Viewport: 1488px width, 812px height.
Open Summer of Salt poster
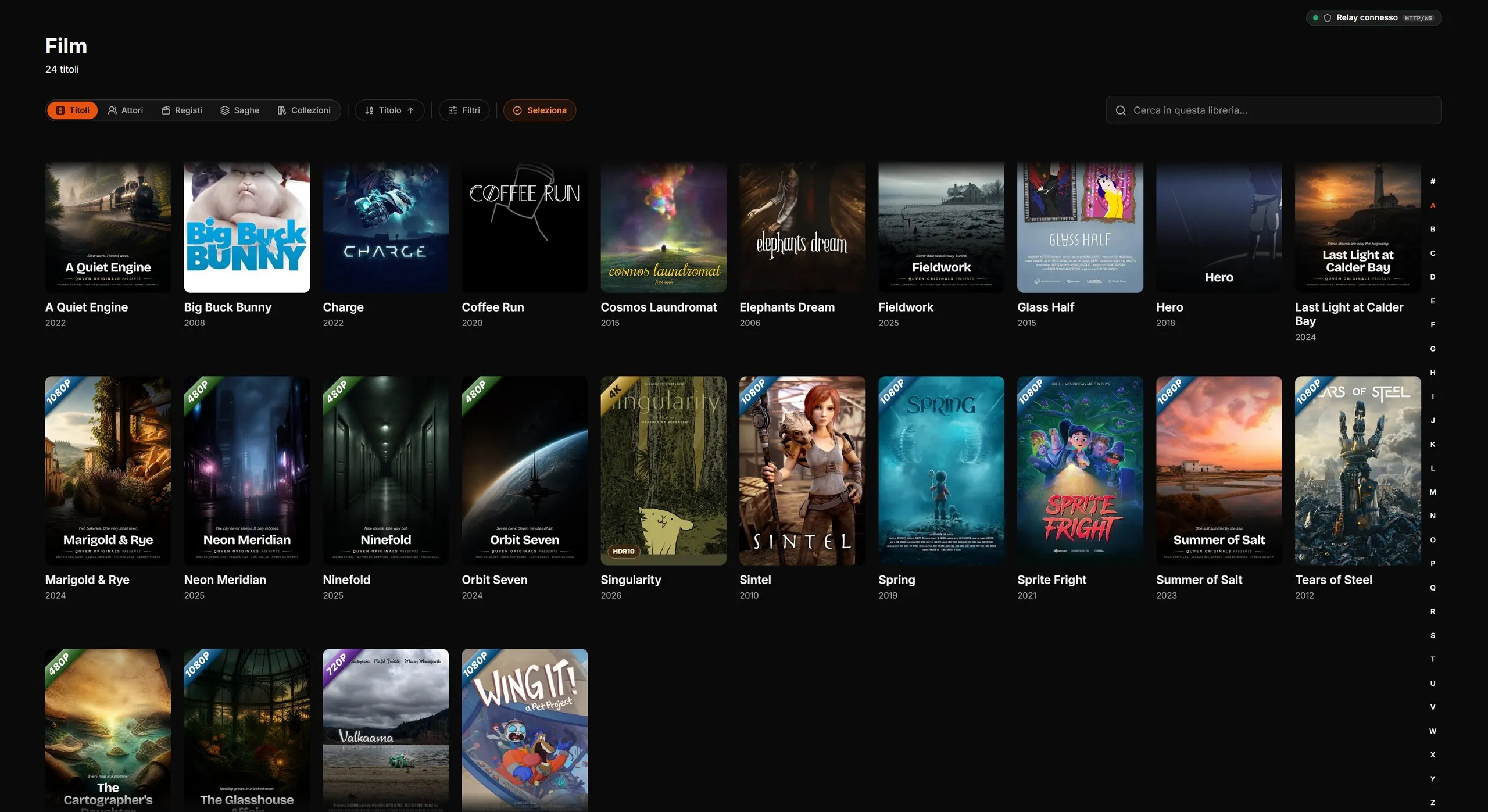tap(1219, 471)
